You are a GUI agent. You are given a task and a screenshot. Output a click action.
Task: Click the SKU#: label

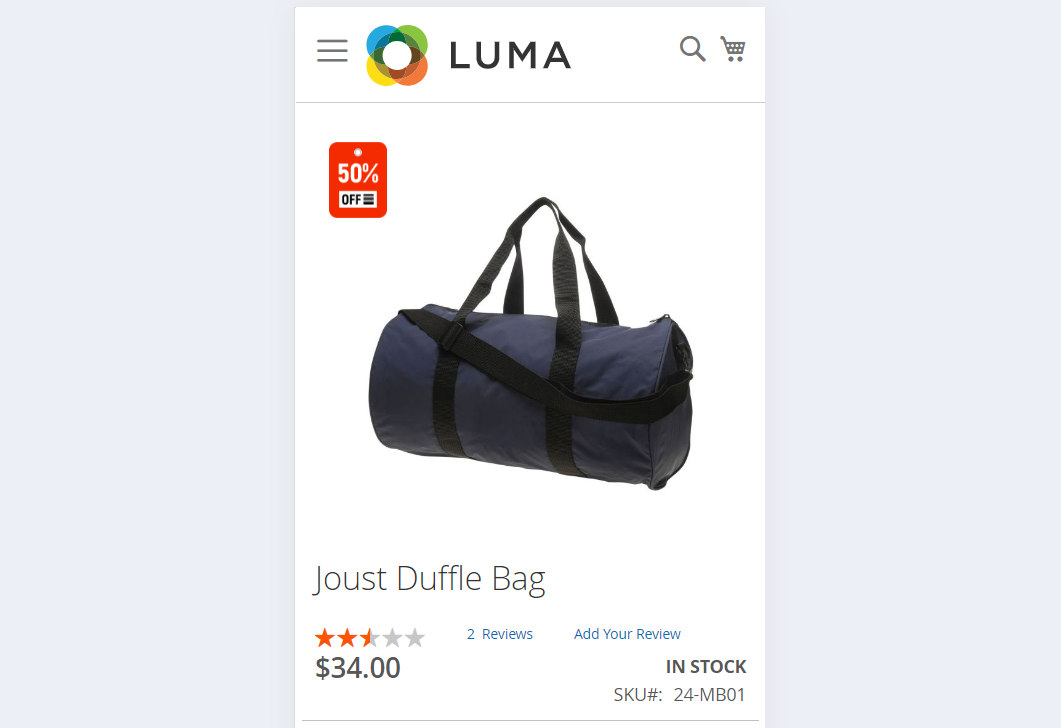(638, 695)
